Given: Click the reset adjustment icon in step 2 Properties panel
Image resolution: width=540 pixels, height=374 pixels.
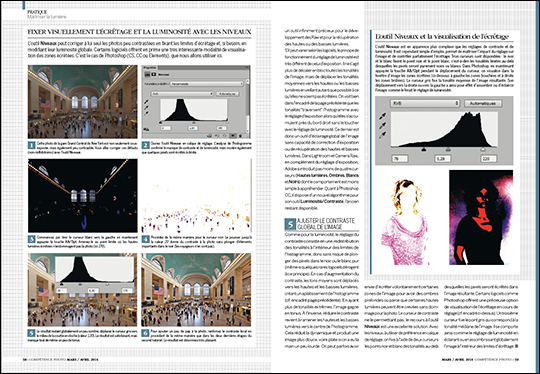Looking at the screenshot, I should point(225,136).
